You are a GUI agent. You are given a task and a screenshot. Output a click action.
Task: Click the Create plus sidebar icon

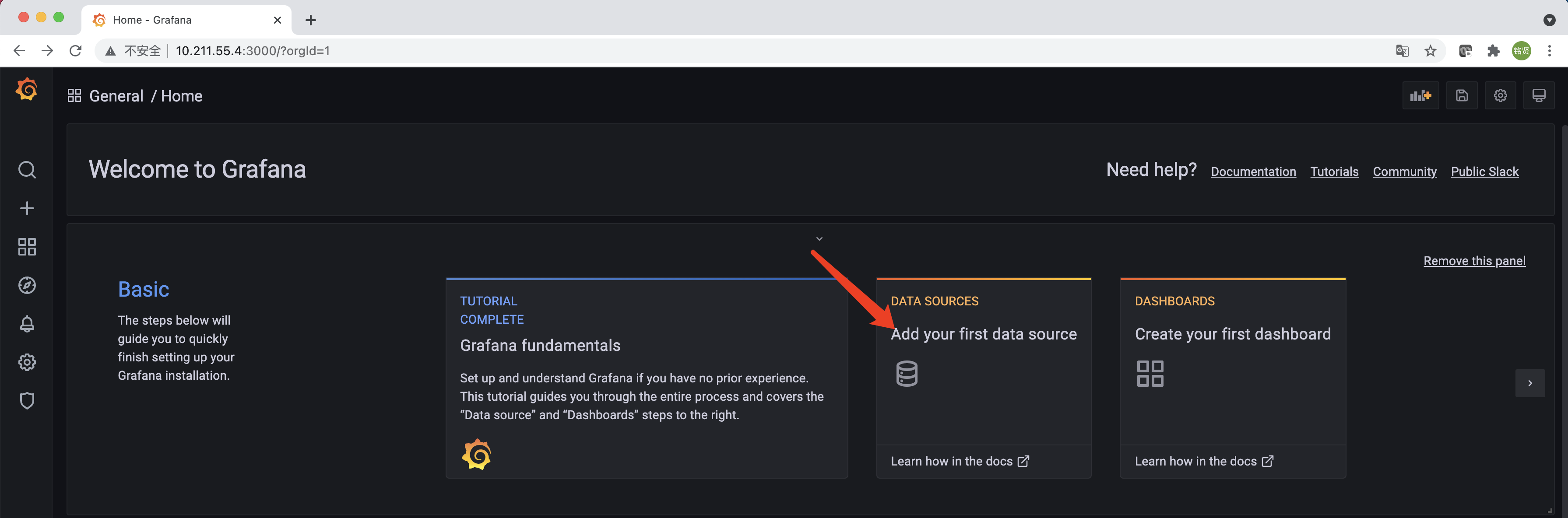coord(27,208)
